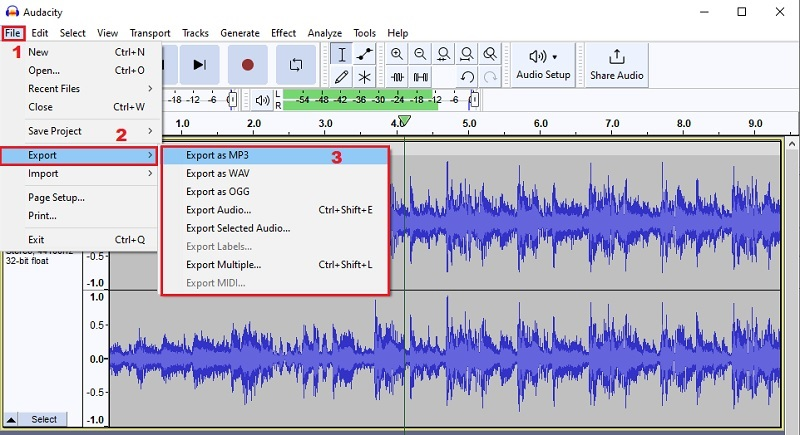Select the Draw pencil tool
800x435 pixels.
(x=341, y=77)
